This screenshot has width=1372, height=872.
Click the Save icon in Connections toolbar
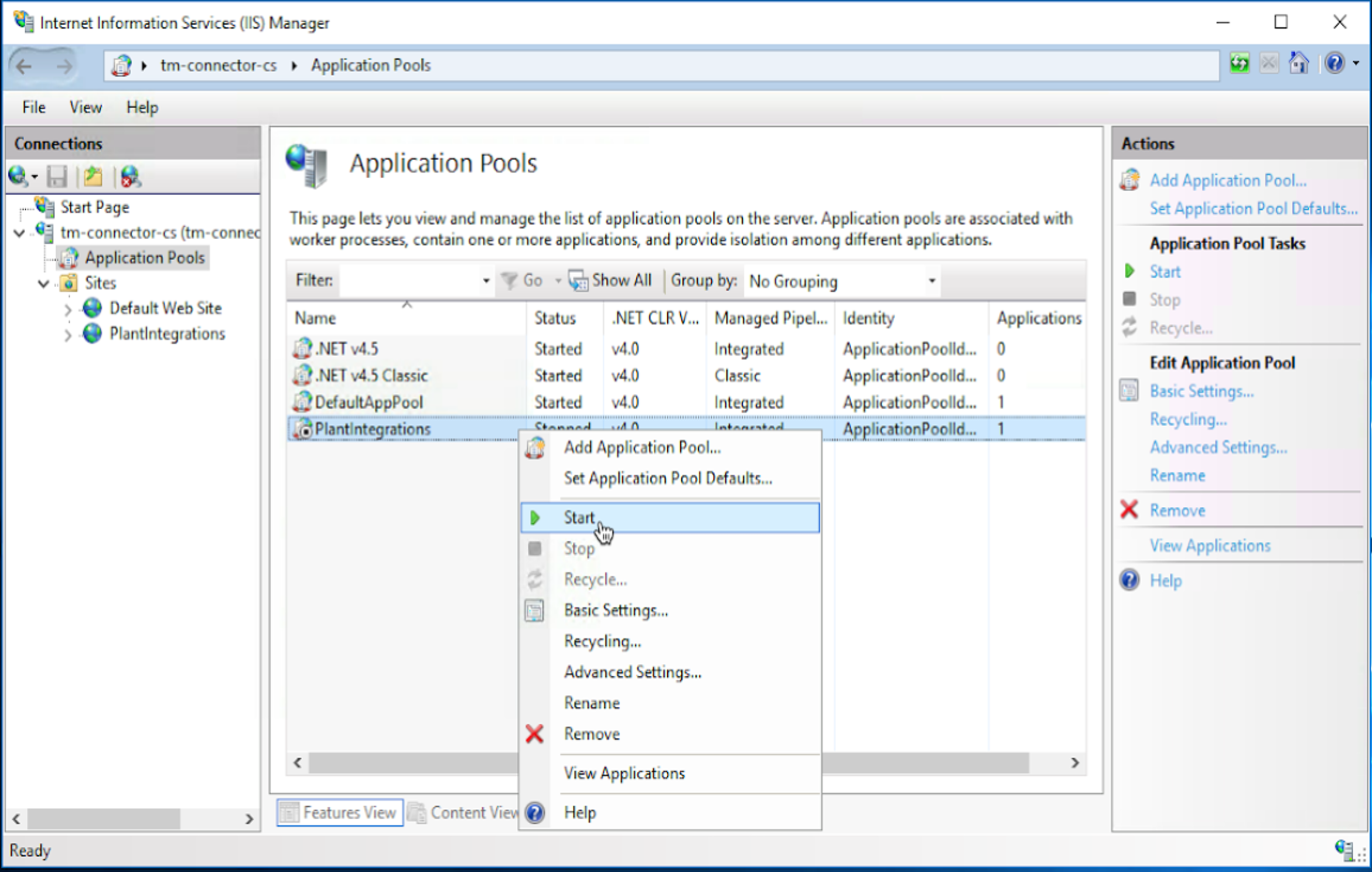pos(57,176)
